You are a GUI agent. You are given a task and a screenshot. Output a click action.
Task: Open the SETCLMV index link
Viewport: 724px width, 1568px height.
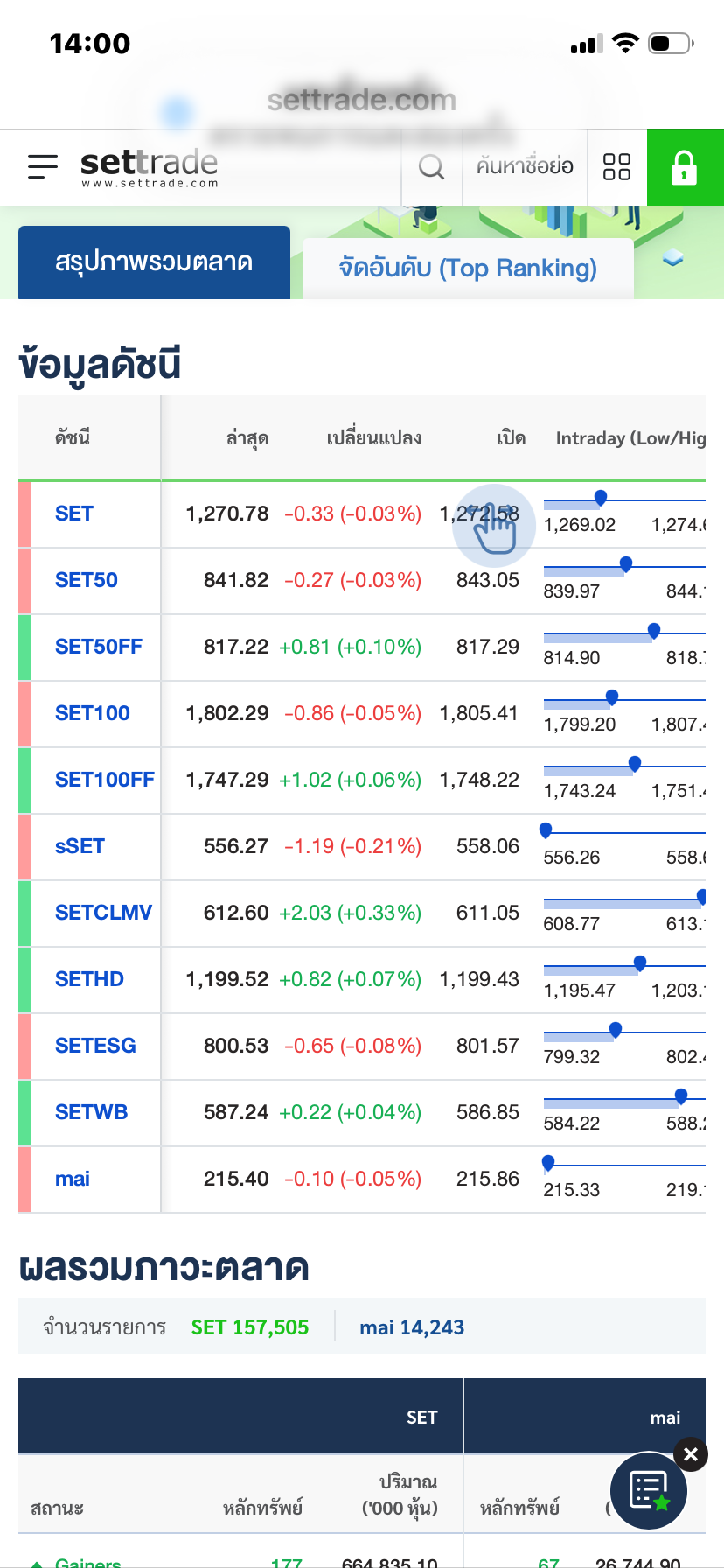(x=103, y=913)
